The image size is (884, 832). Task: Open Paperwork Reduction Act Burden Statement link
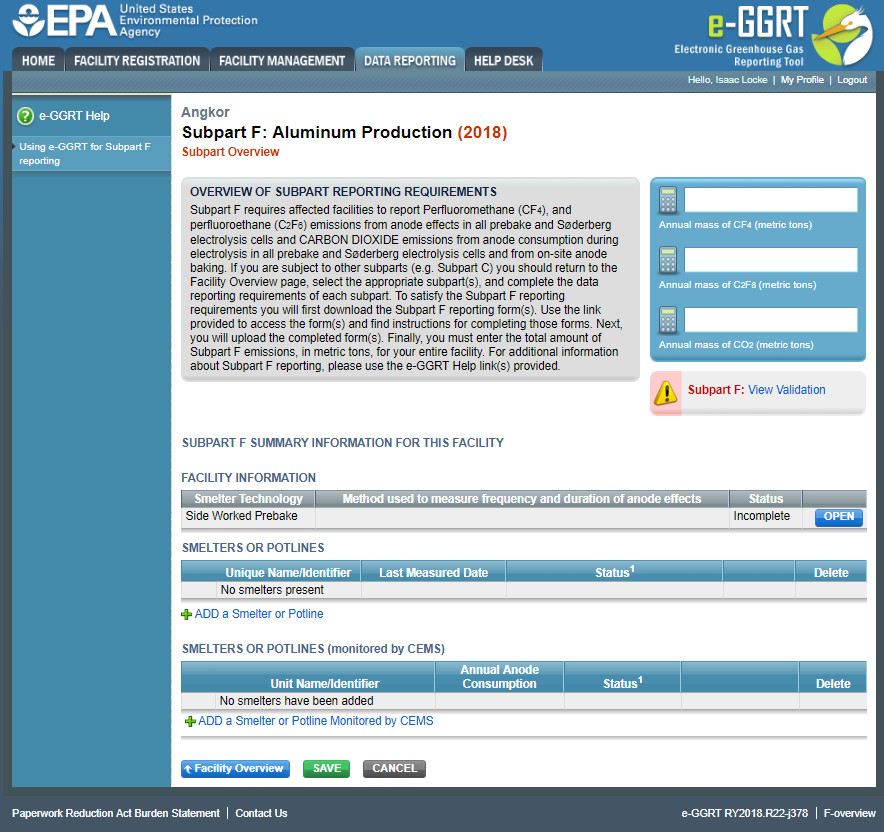point(116,813)
